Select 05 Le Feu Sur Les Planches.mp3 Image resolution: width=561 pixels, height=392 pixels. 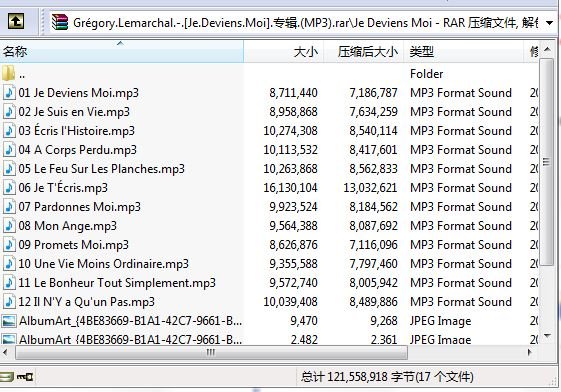(102, 169)
